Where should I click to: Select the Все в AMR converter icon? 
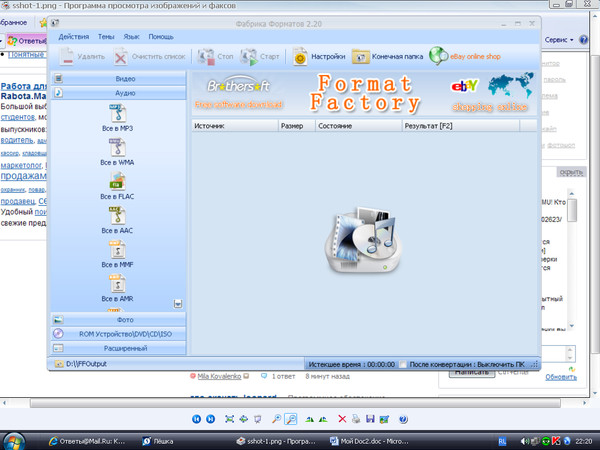point(117,284)
